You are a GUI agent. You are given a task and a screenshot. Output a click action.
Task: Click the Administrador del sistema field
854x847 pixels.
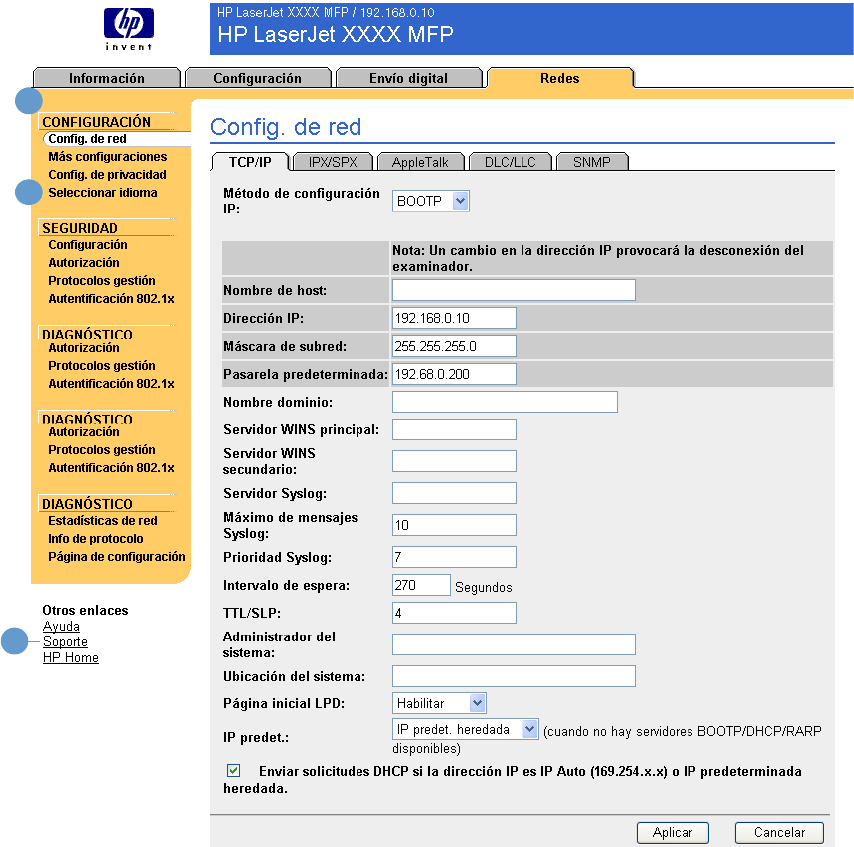[514, 644]
